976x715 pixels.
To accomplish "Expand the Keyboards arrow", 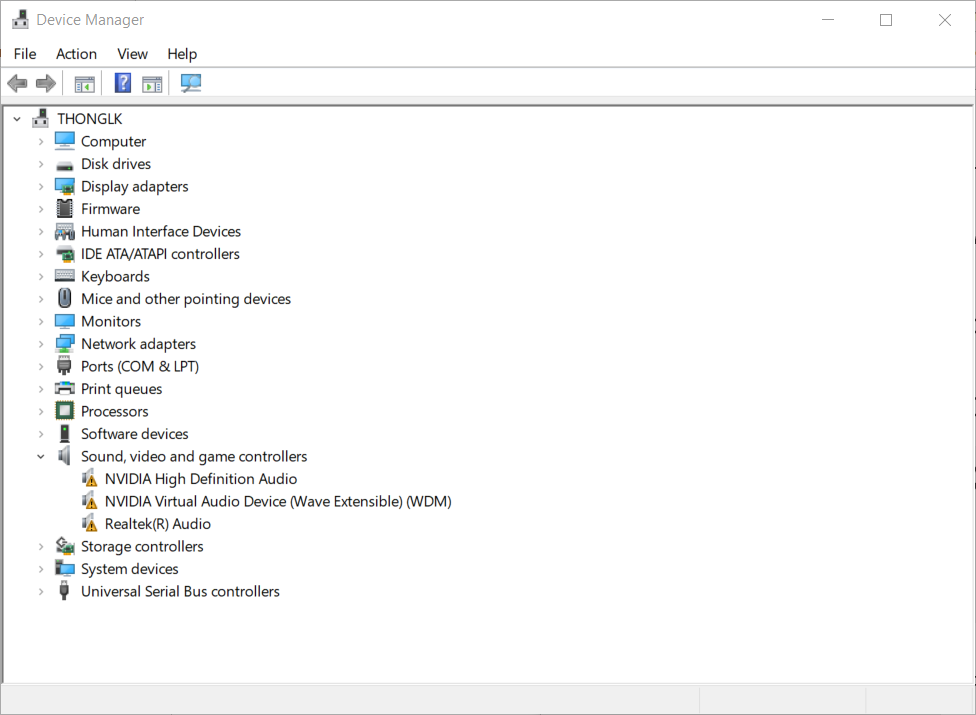I will (x=41, y=276).
